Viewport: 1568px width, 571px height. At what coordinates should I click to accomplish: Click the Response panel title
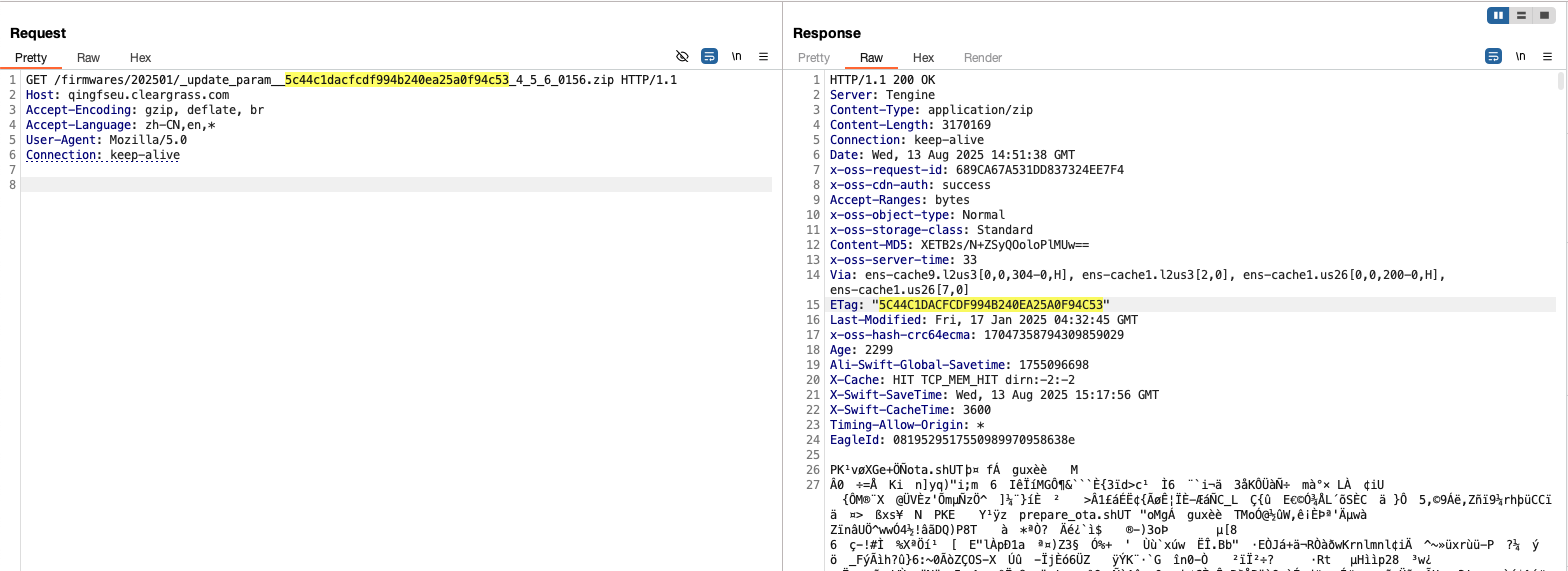click(x=826, y=33)
